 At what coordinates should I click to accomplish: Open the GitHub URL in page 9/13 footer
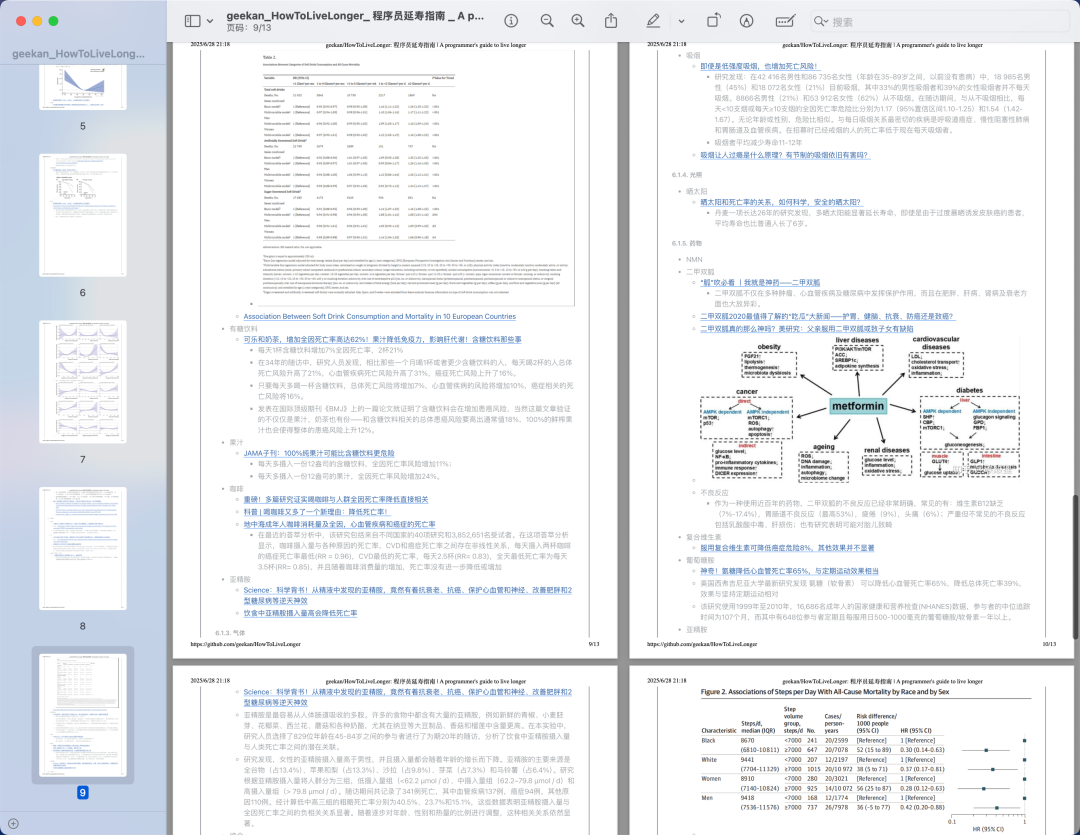[x=246, y=643]
